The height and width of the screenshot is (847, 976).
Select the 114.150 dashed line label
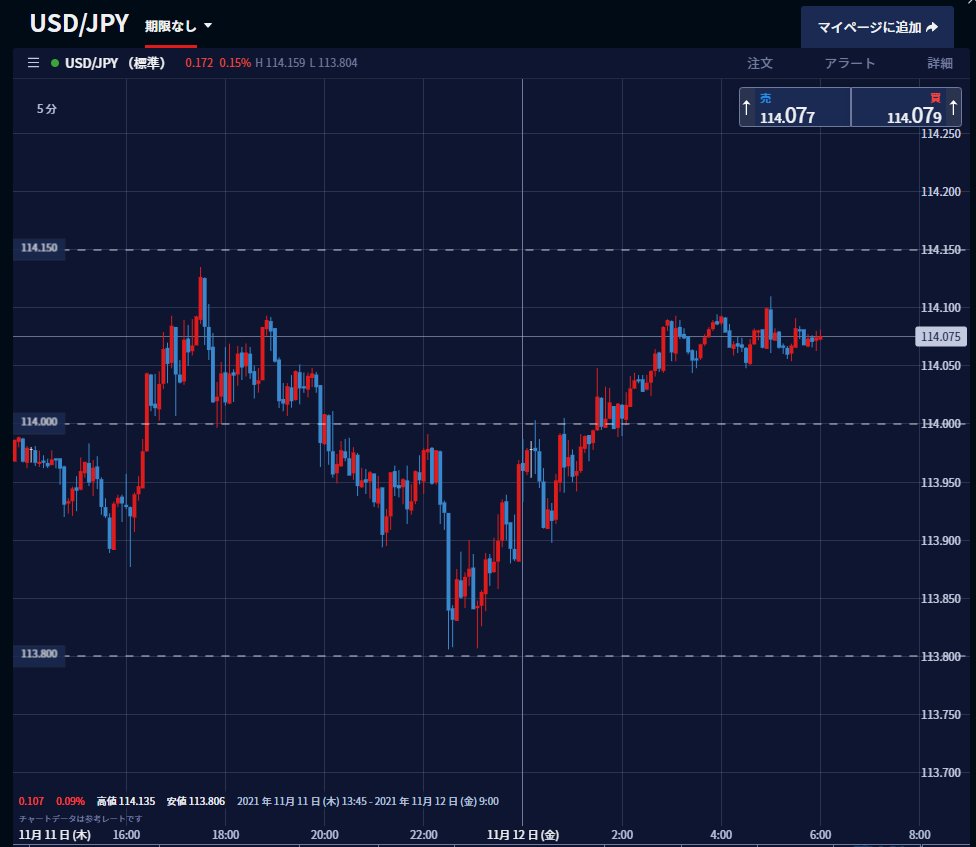click(x=39, y=248)
